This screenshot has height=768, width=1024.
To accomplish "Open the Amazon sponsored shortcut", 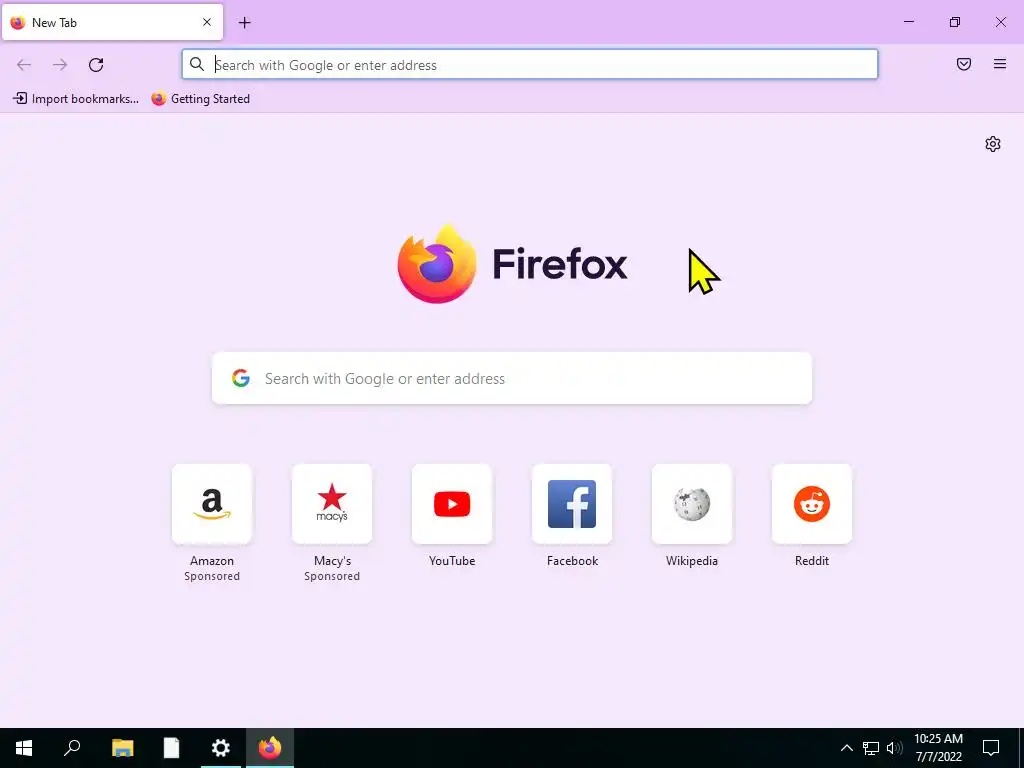I will point(212,504).
